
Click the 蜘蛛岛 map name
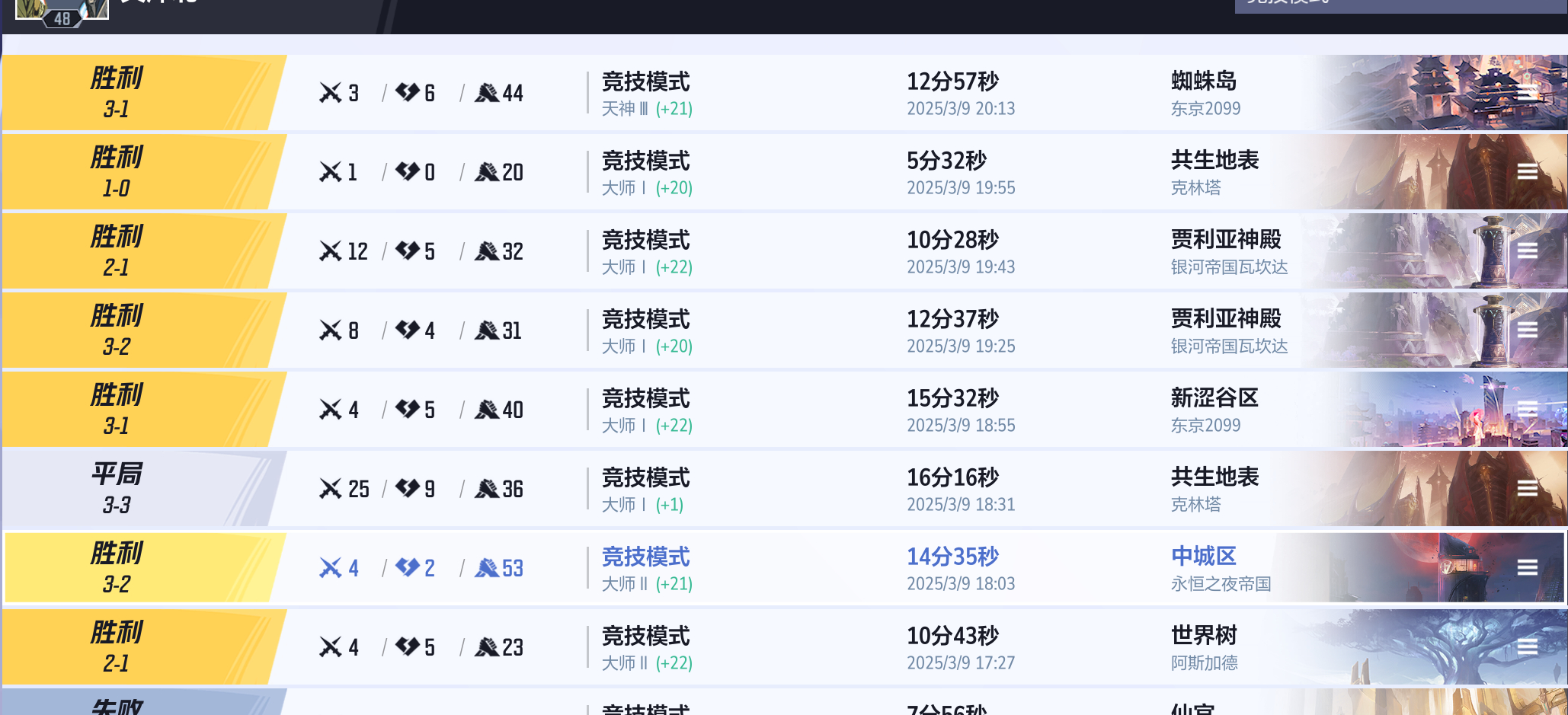[1204, 80]
